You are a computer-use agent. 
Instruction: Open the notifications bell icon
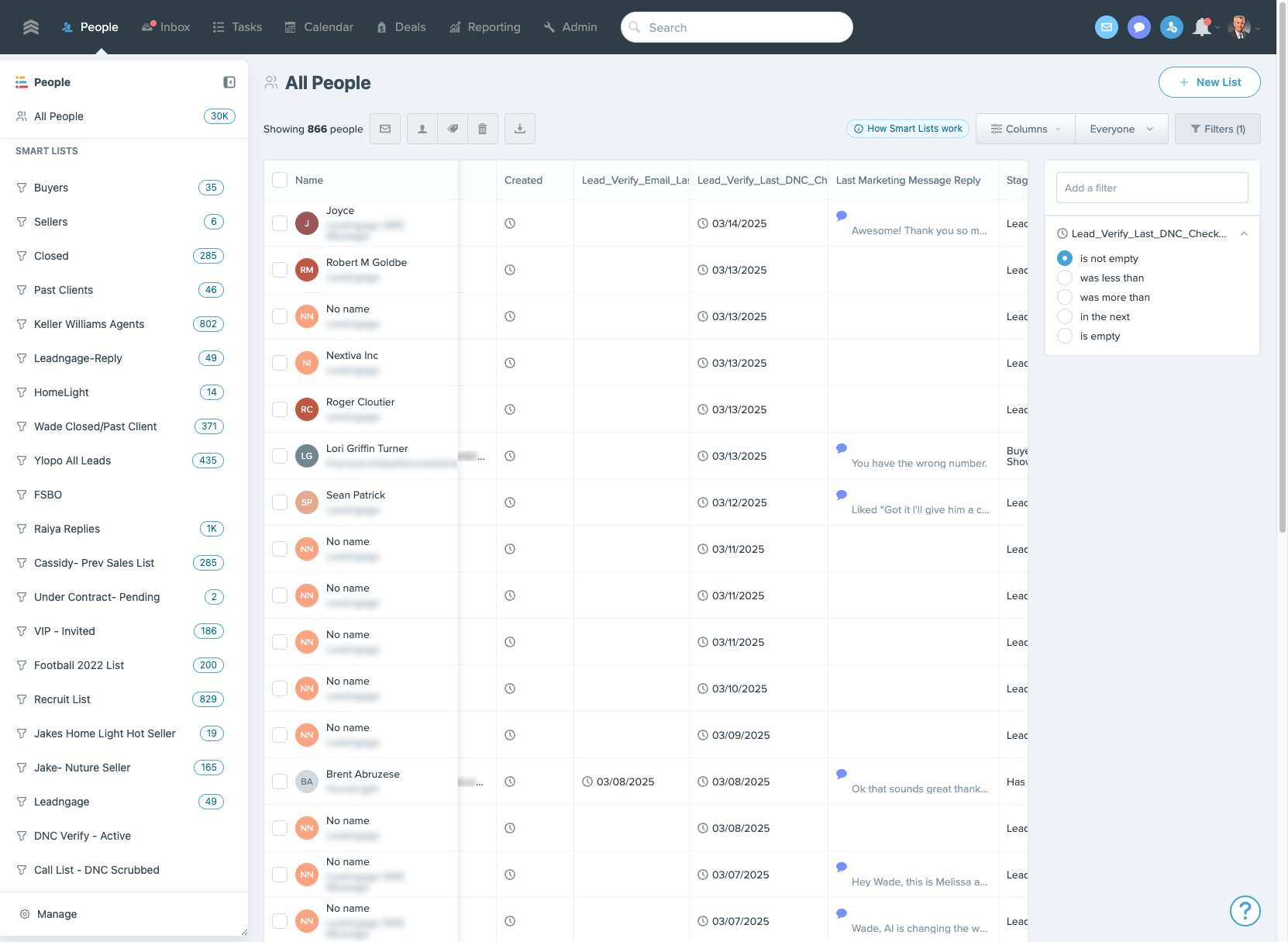coord(1202,27)
